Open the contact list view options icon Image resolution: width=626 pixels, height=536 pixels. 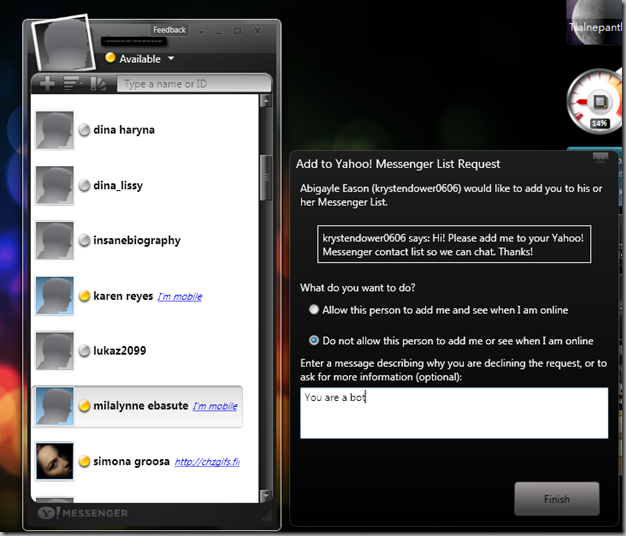(x=73, y=83)
